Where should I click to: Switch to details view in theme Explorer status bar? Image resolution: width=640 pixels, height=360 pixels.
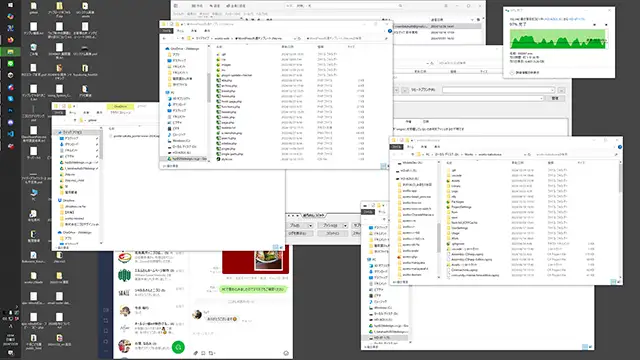(x=383, y=166)
